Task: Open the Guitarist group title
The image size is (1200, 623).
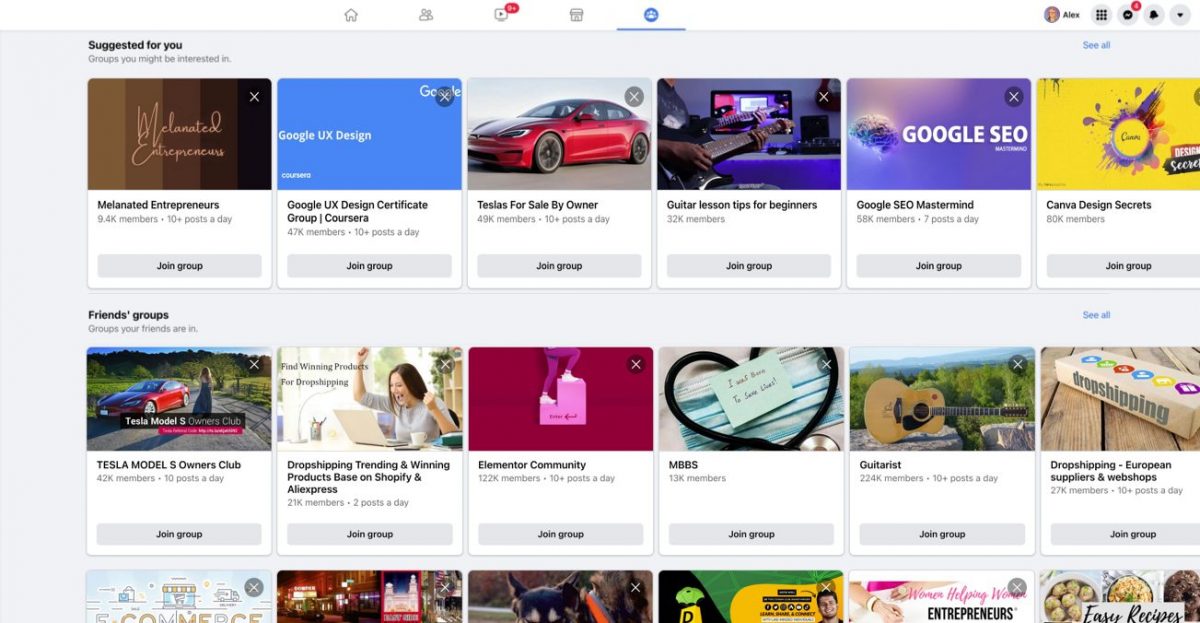Action: (x=880, y=465)
